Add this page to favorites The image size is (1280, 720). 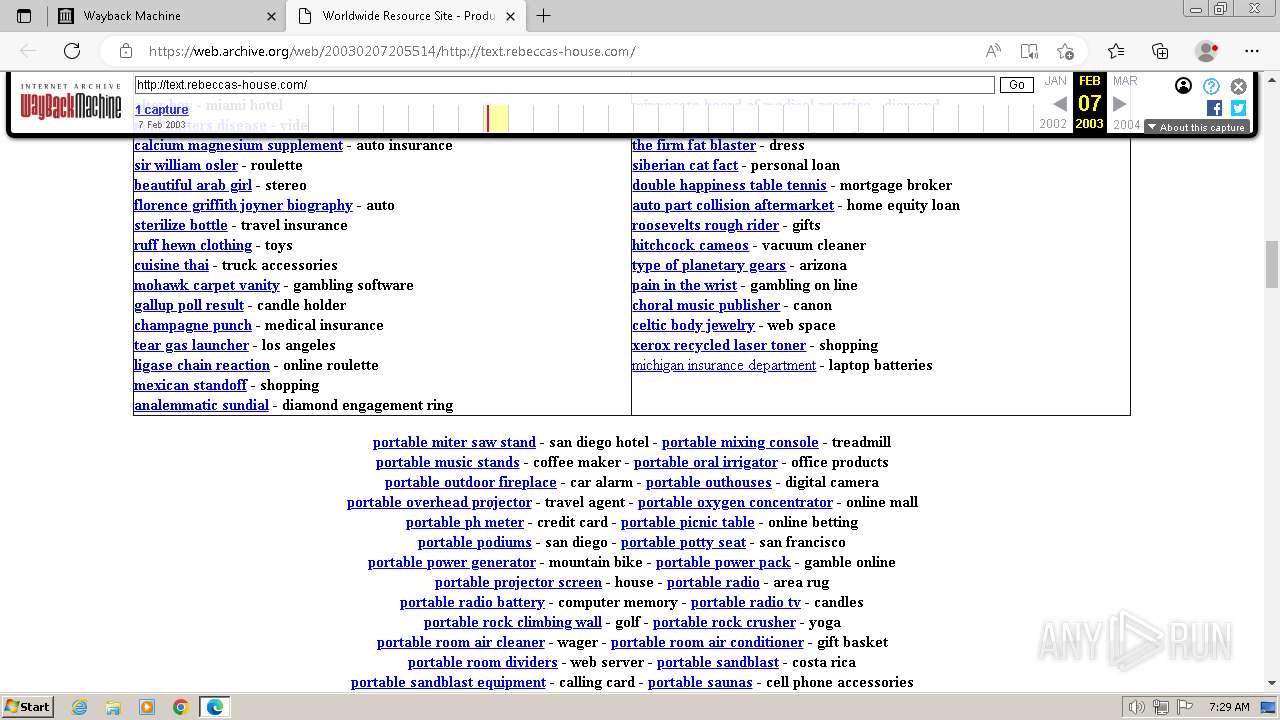1065,51
